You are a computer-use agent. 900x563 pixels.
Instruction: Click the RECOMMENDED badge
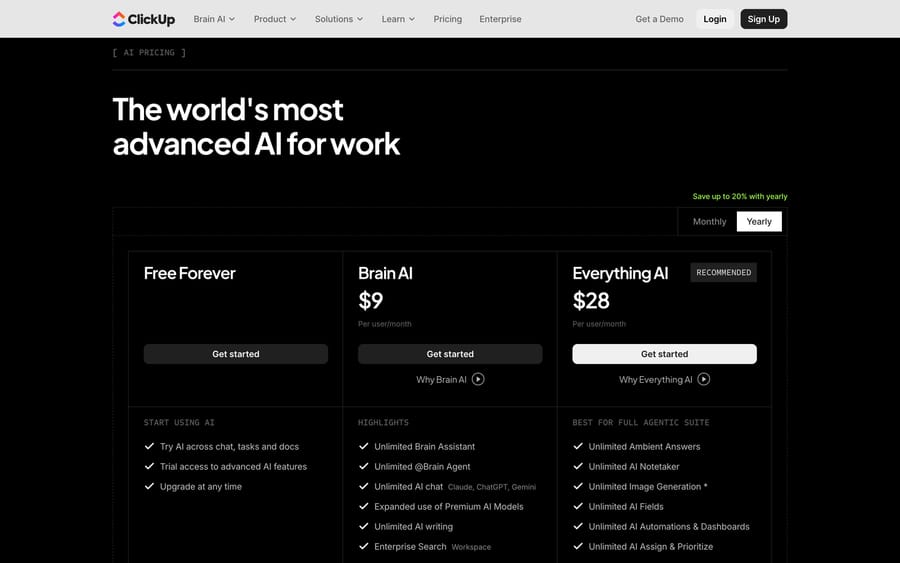click(723, 273)
